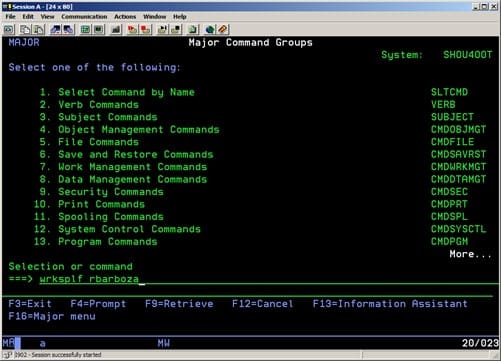The width and height of the screenshot is (501, 361).
Task: Select option 1 Select Command by Name
Action: pos(117,92)
